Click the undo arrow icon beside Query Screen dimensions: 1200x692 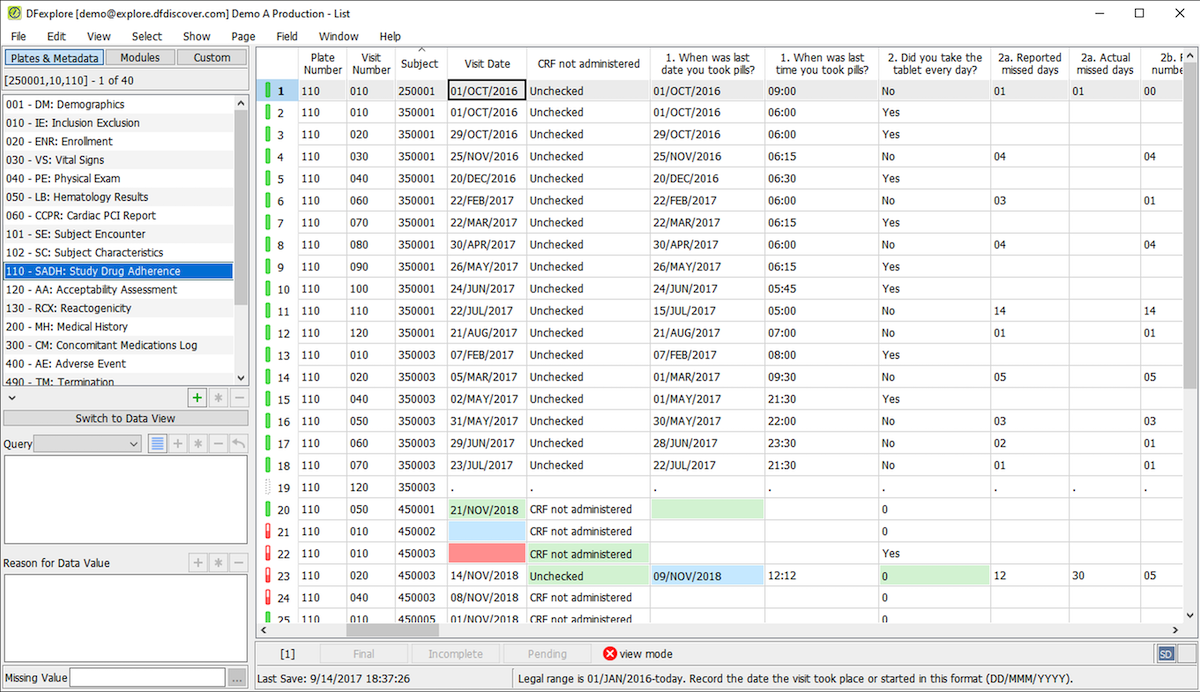tap(238, 443)
